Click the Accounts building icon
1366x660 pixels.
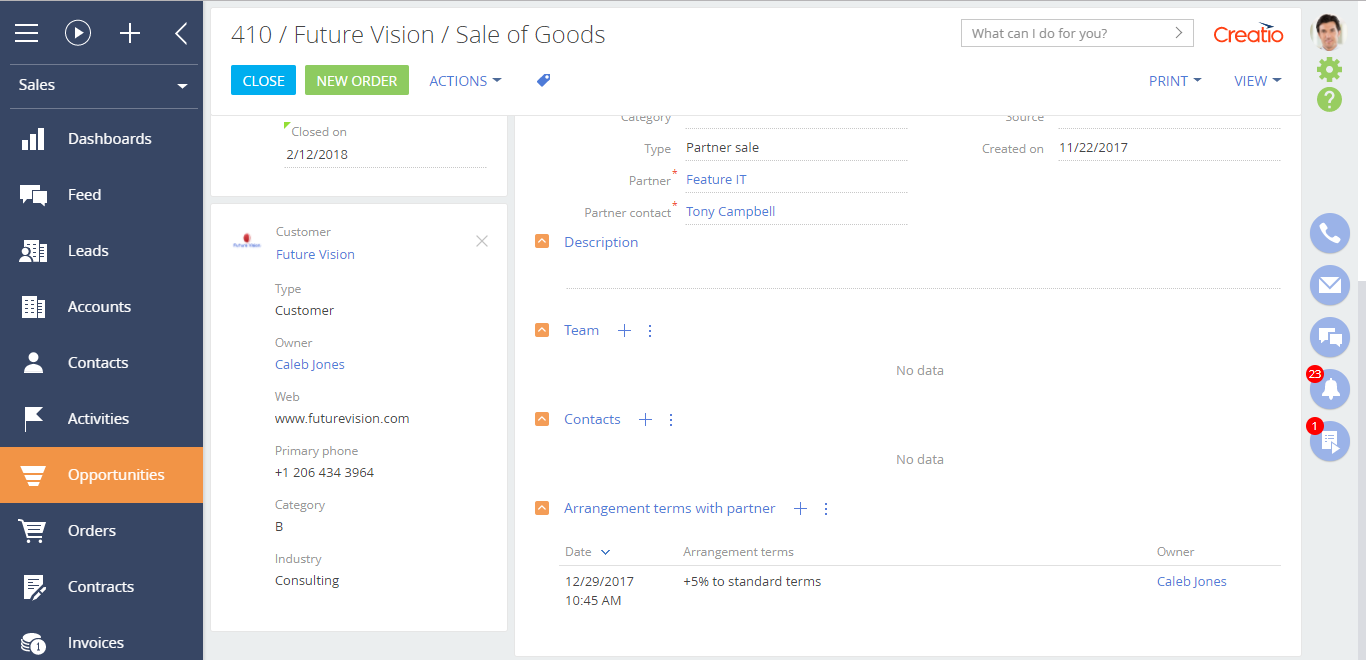click(x=33, y=307)
